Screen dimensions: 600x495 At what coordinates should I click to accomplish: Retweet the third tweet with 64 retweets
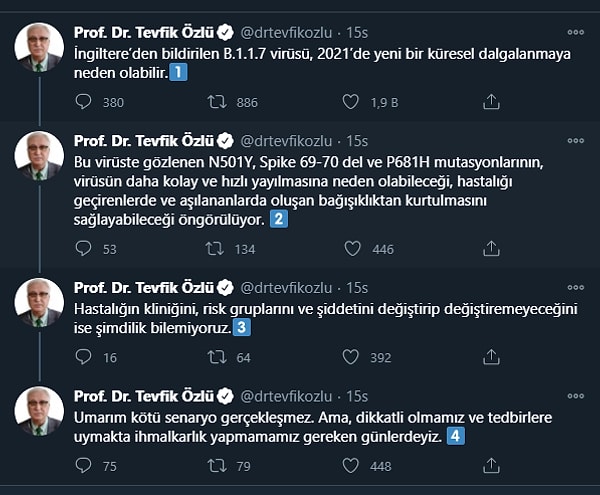click(215, 356)
